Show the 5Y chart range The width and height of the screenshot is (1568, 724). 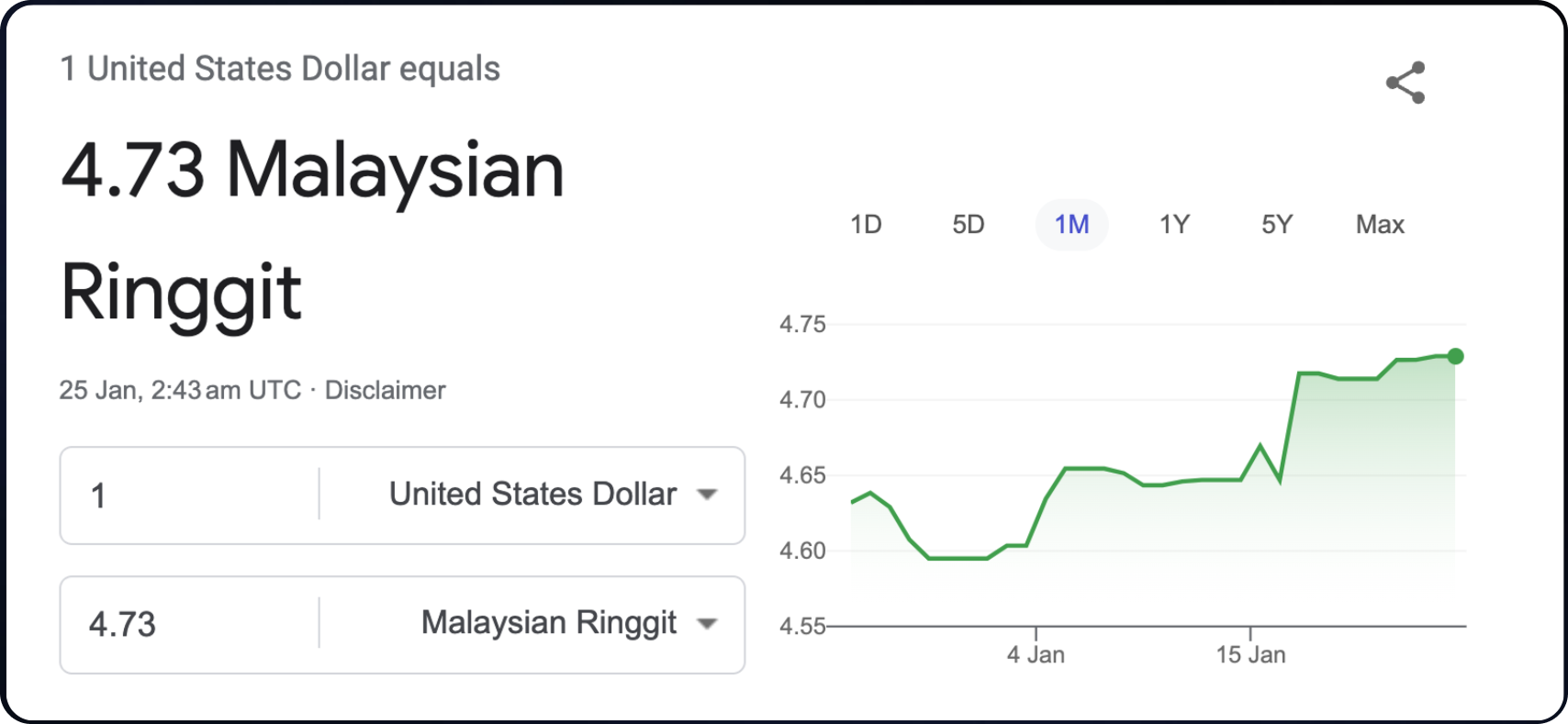pyautogui.click(x=1277, y=225)
